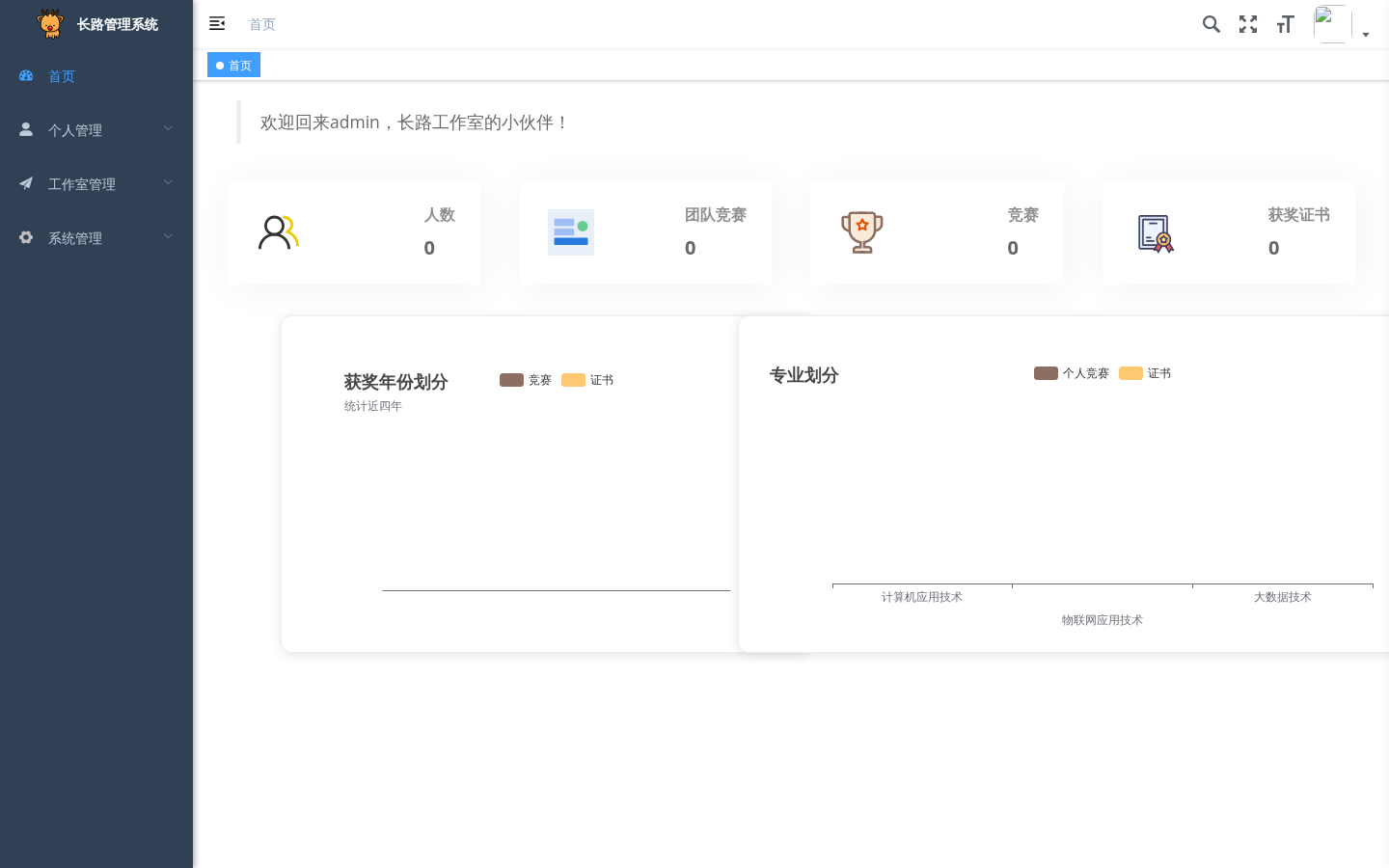This screenshot has width=1389, height=868.
Task: Collapse the sidebar with the hamburger icon
Action: [217, 23]
